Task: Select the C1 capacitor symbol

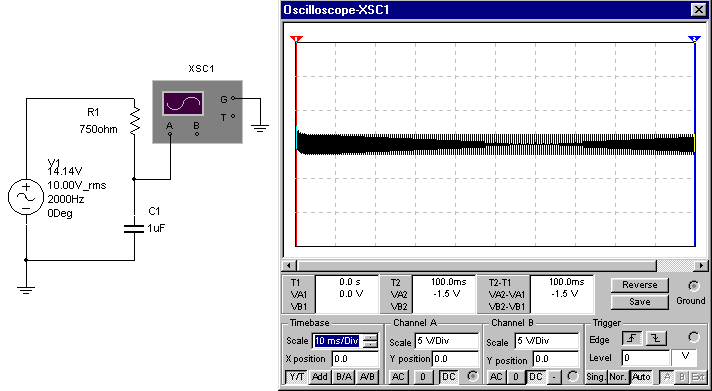Action: pos(134,228)
